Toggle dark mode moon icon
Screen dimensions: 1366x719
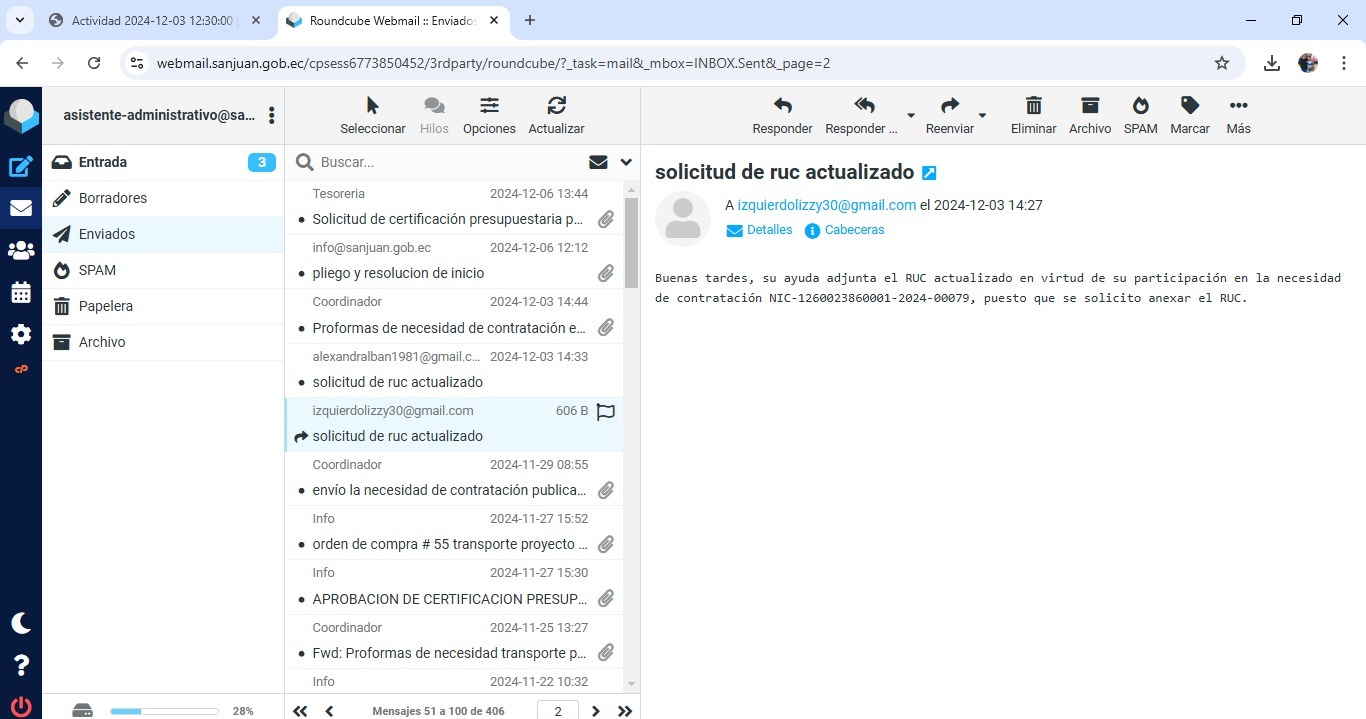[x=21, y=623]
